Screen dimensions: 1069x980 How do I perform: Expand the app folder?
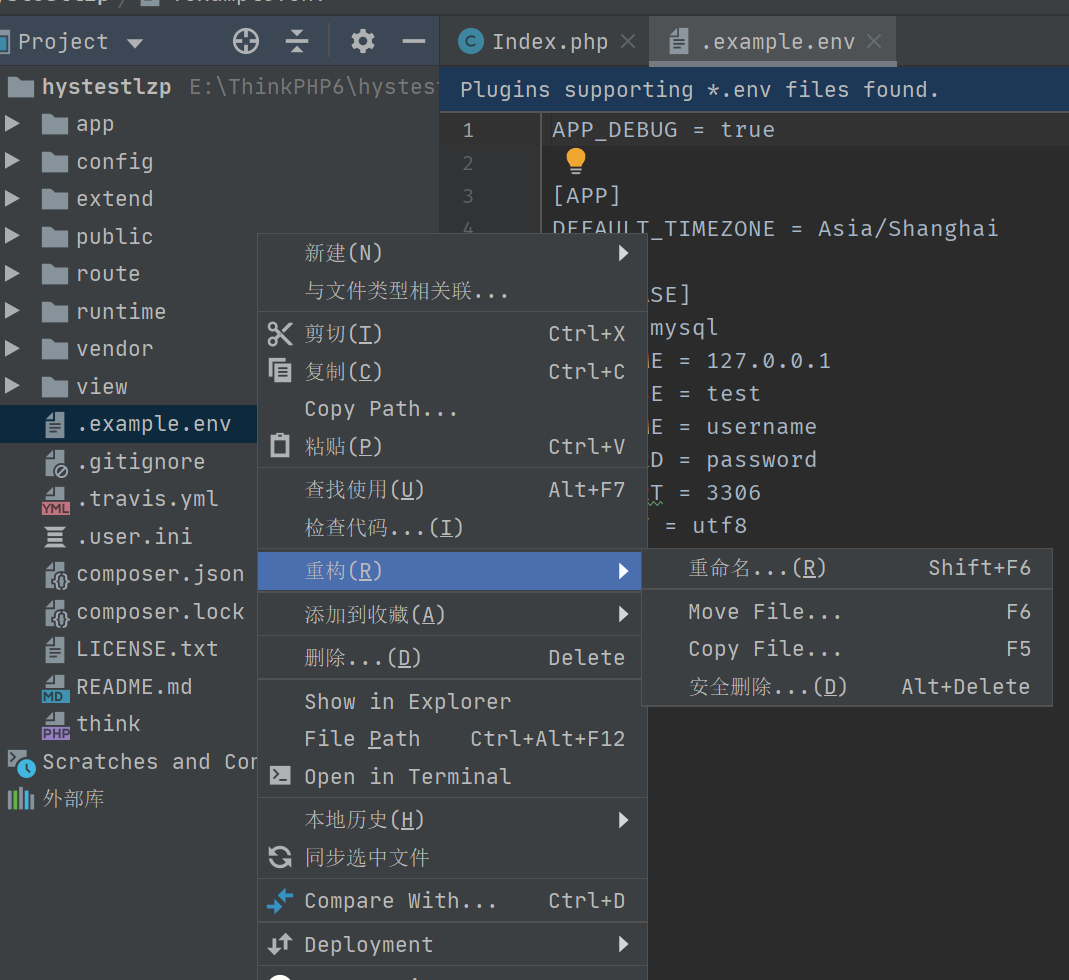(13, 124)
